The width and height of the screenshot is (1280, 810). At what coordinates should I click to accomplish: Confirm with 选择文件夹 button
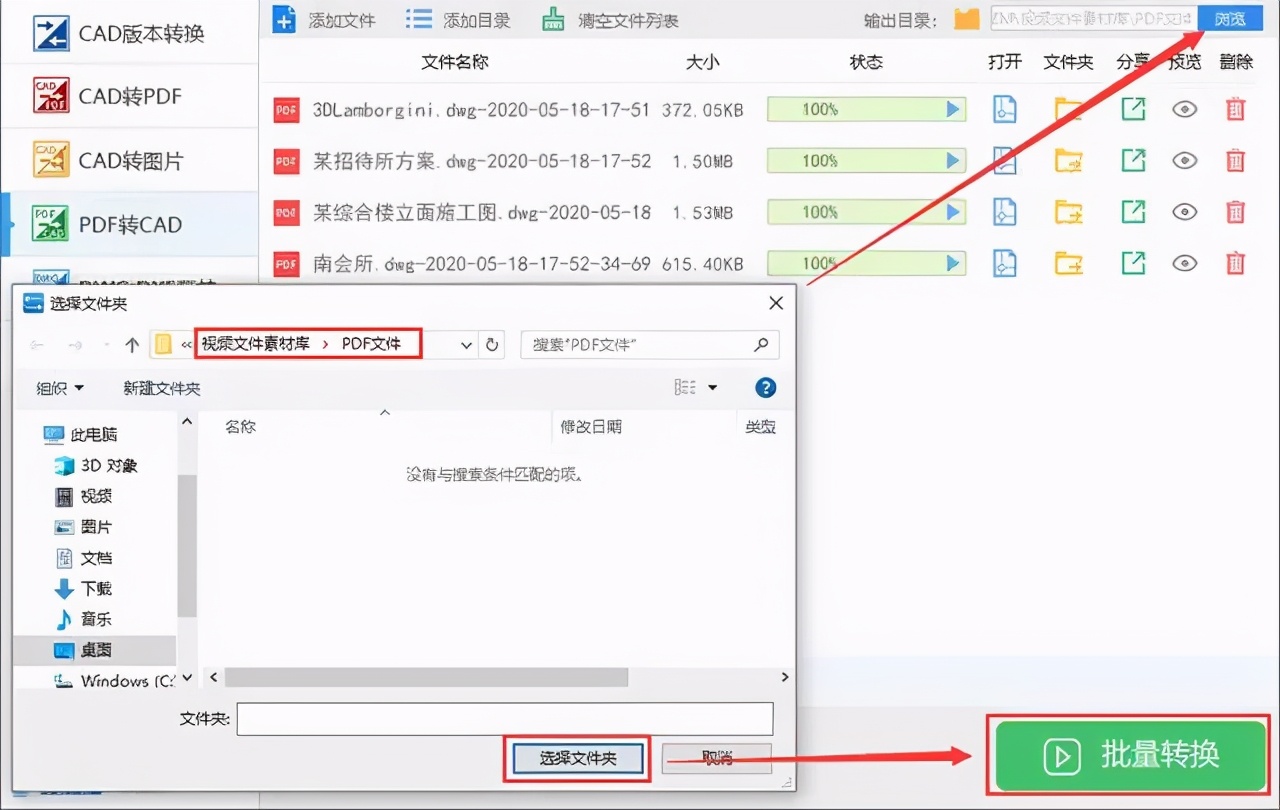click(x=578, y=758)
